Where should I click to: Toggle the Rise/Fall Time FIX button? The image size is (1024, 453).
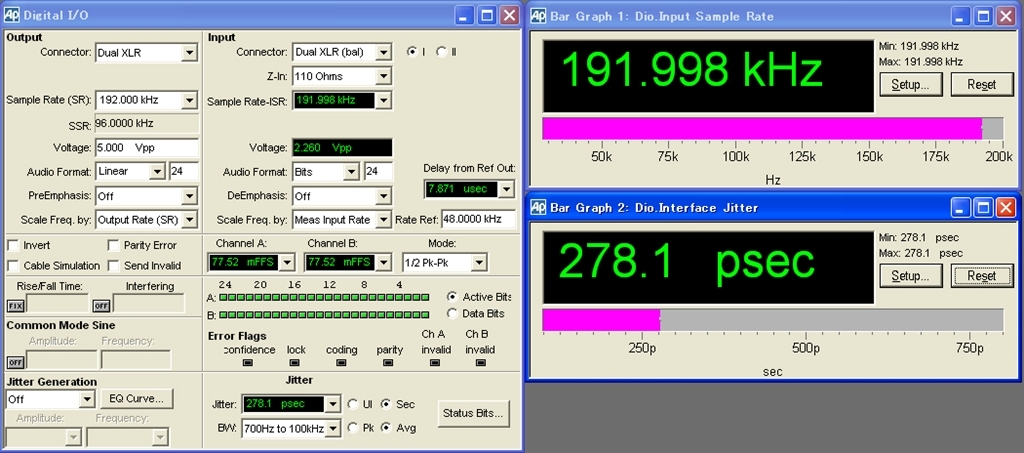[15, 306]
